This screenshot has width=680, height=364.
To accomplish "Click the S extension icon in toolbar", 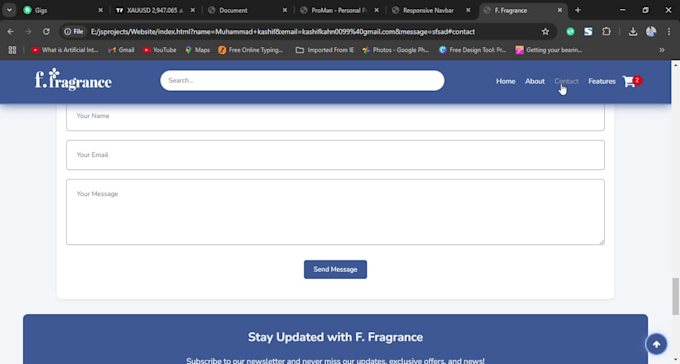I will point(588,32).
